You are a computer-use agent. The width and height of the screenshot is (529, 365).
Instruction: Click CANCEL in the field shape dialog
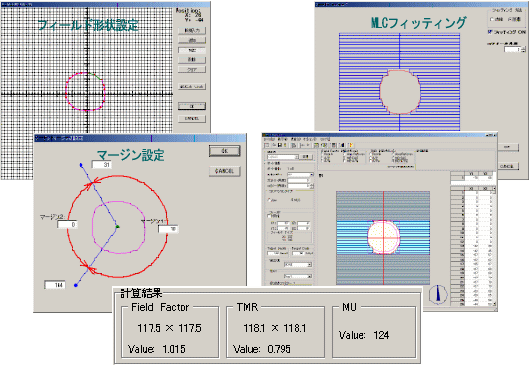point(192,118)
